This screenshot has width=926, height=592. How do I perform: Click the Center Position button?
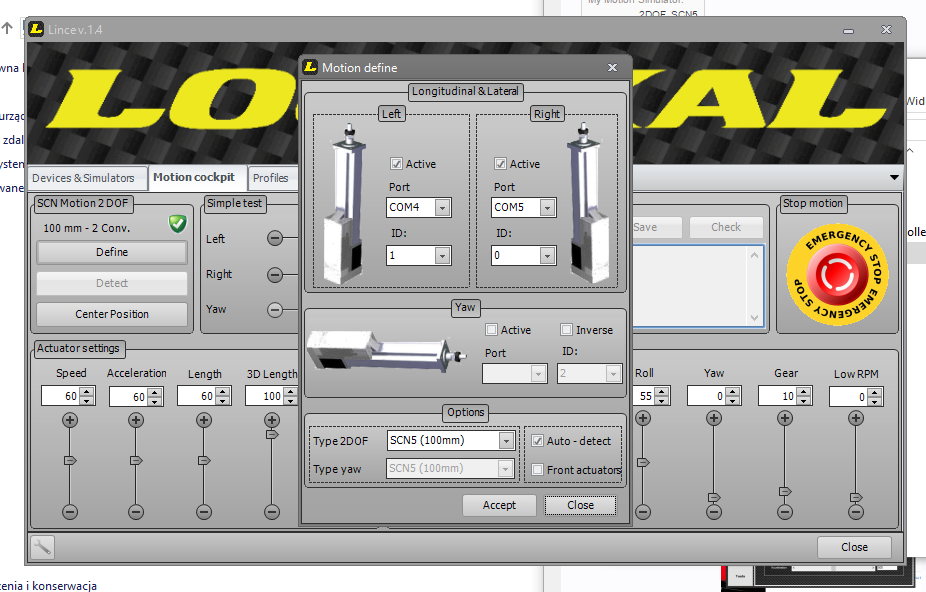tap(112, 314)
